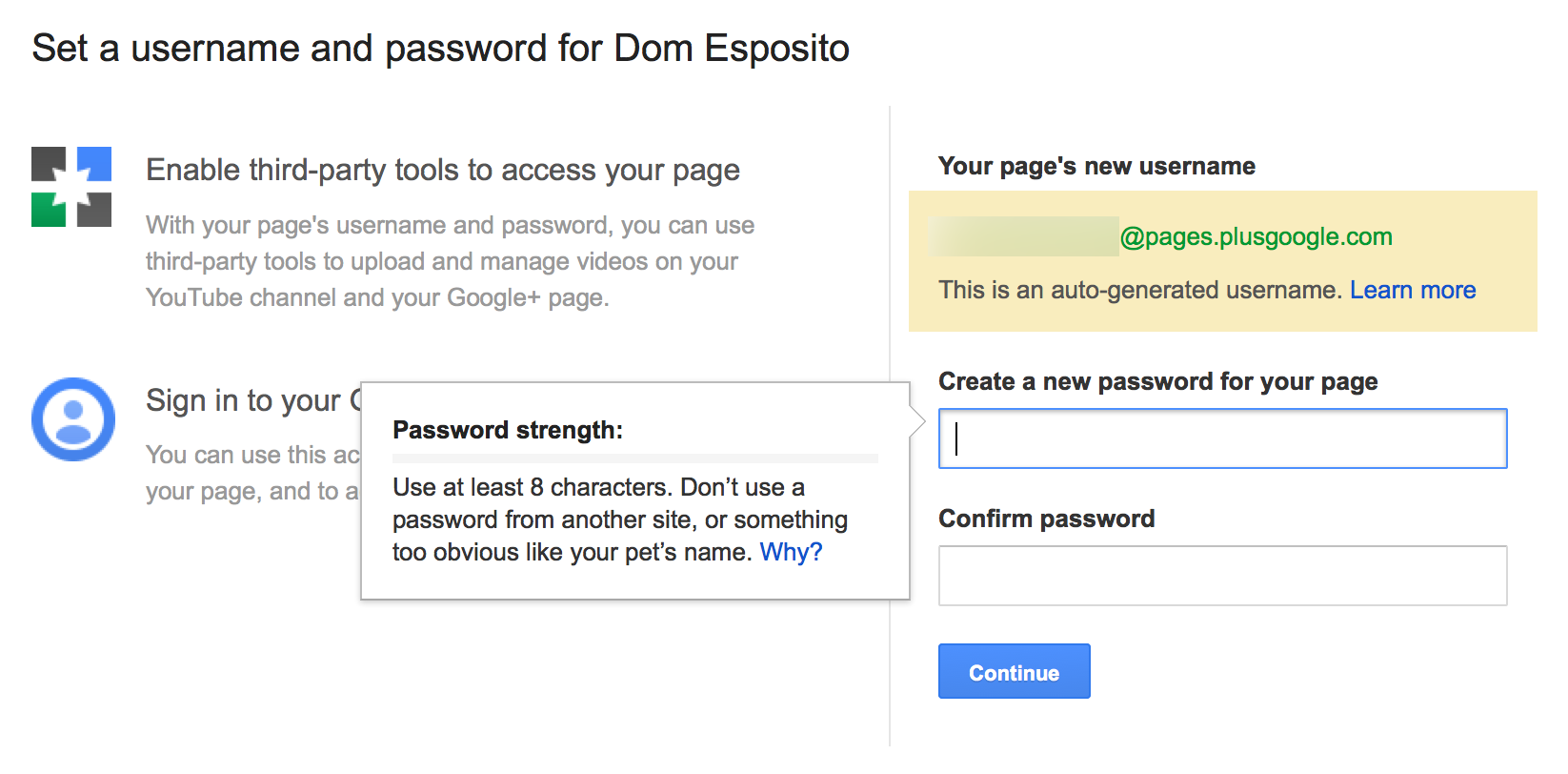Click the Password strength label
1568x774 pixels.
[507, 430]
